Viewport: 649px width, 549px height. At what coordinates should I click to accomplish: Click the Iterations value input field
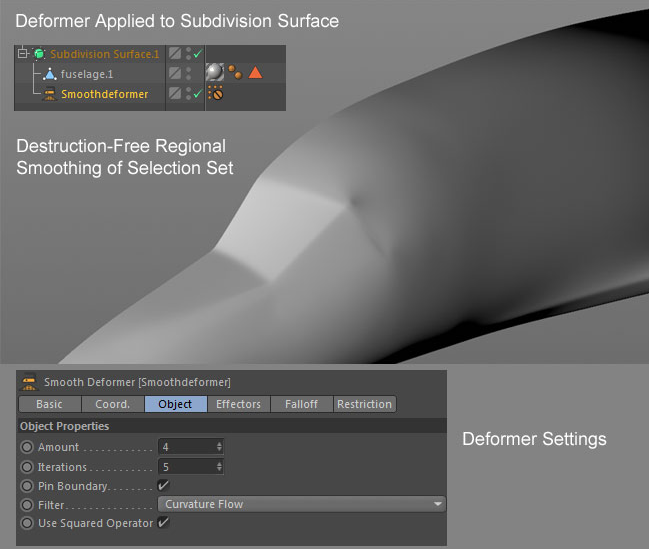(x=186, y=466)
